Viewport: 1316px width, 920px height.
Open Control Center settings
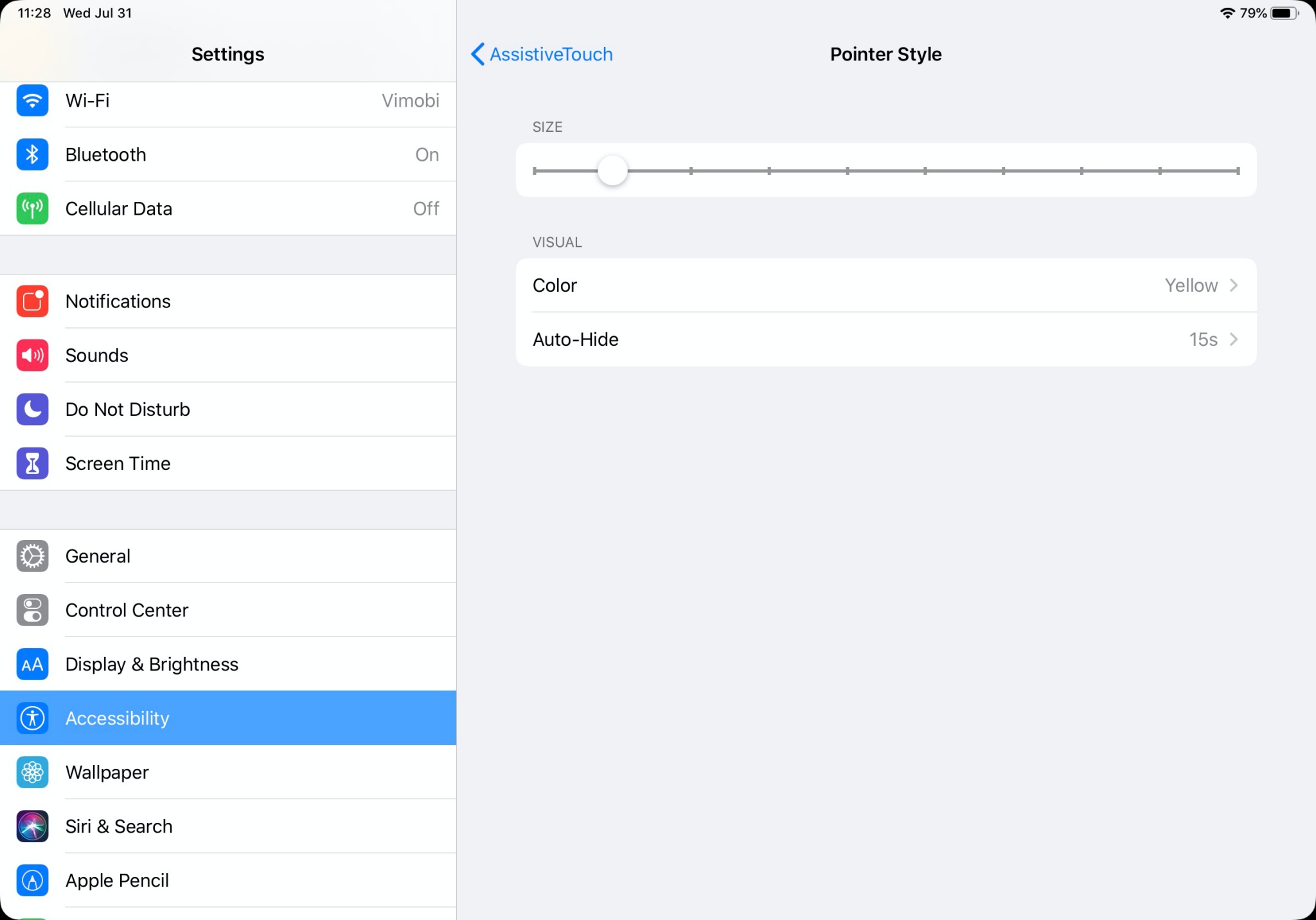tap(228, 609)
